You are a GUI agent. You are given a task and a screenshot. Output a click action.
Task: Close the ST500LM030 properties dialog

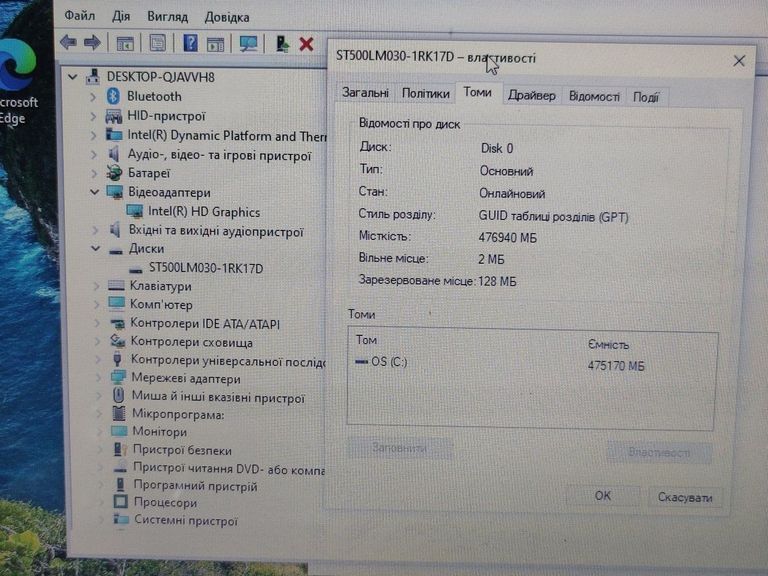pyautogui.click(x=739, y=61)
